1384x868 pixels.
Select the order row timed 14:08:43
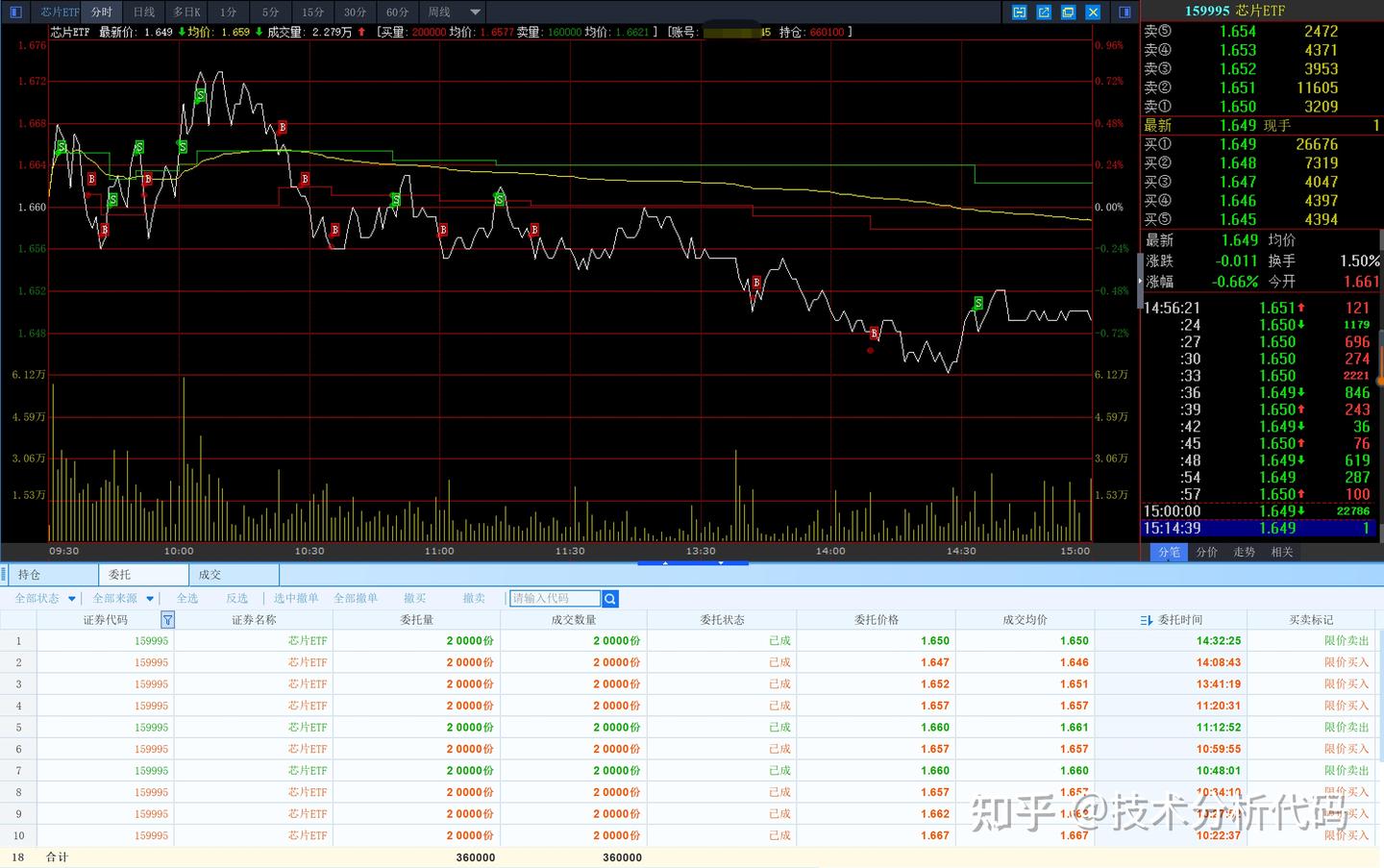click(x=687, y=662)
